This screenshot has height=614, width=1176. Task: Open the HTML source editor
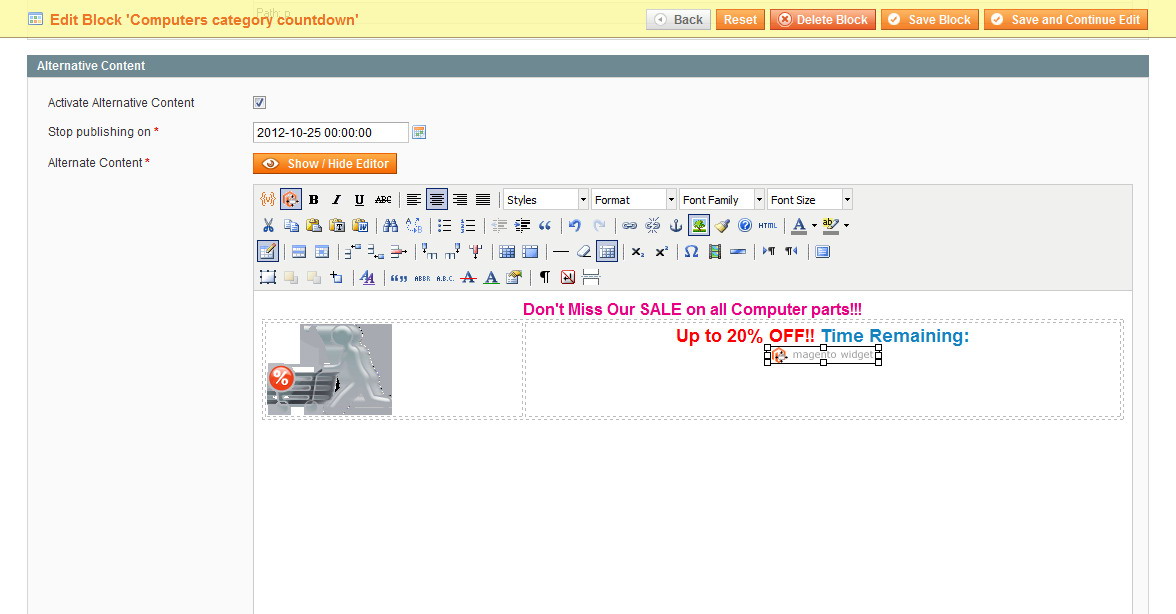[x=767, y=226]
